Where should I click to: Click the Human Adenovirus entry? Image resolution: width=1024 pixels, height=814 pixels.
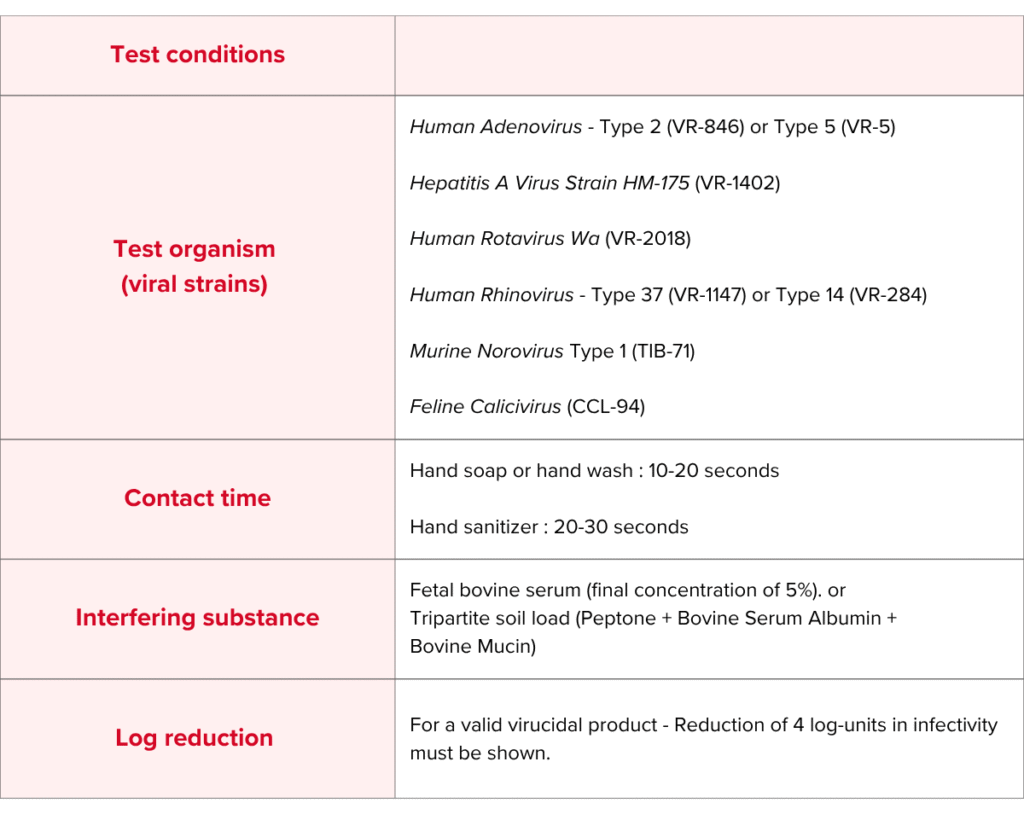point(496,127)
